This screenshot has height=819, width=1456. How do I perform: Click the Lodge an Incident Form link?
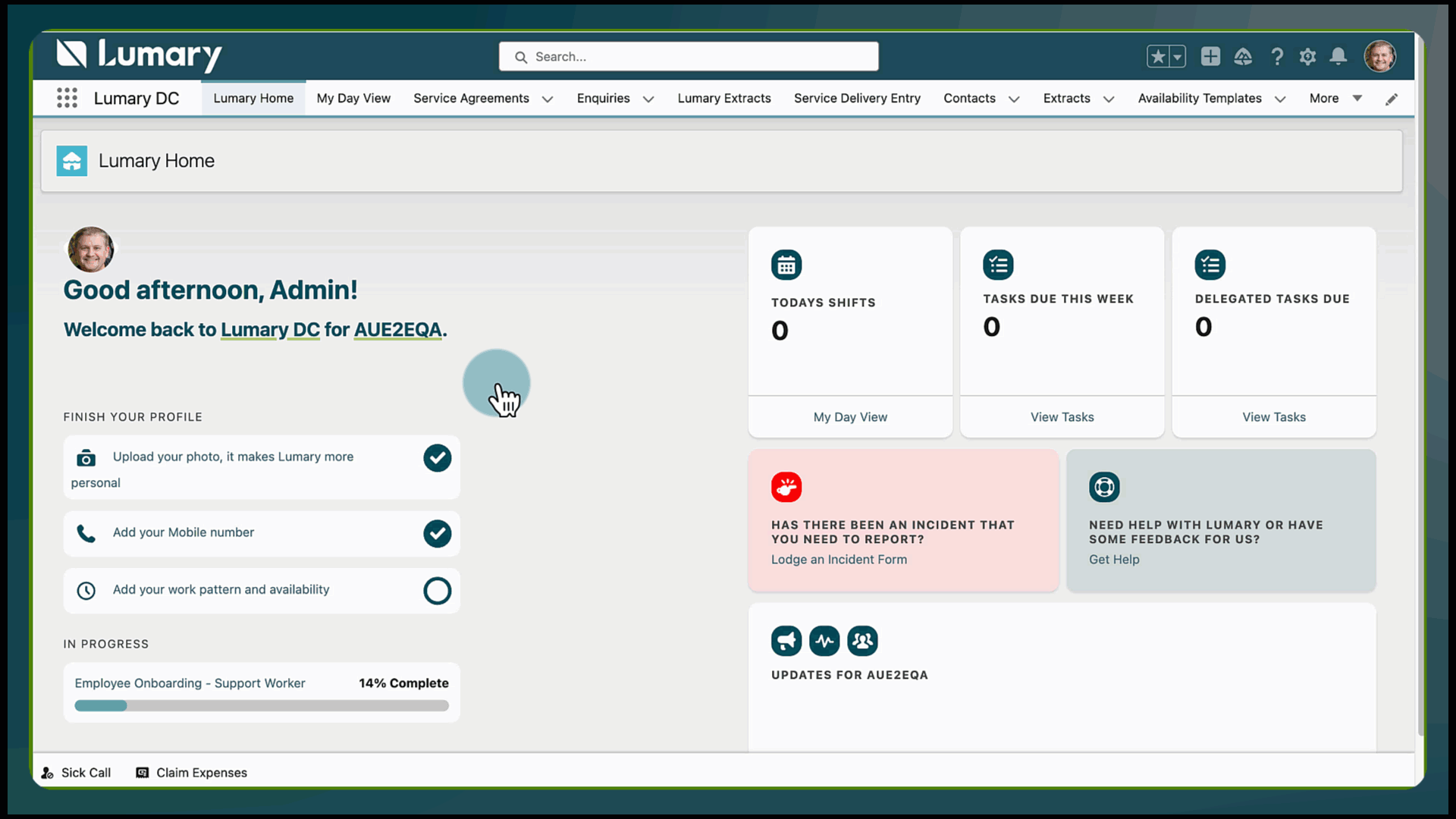pyautogui.click(x=839, y=560)
